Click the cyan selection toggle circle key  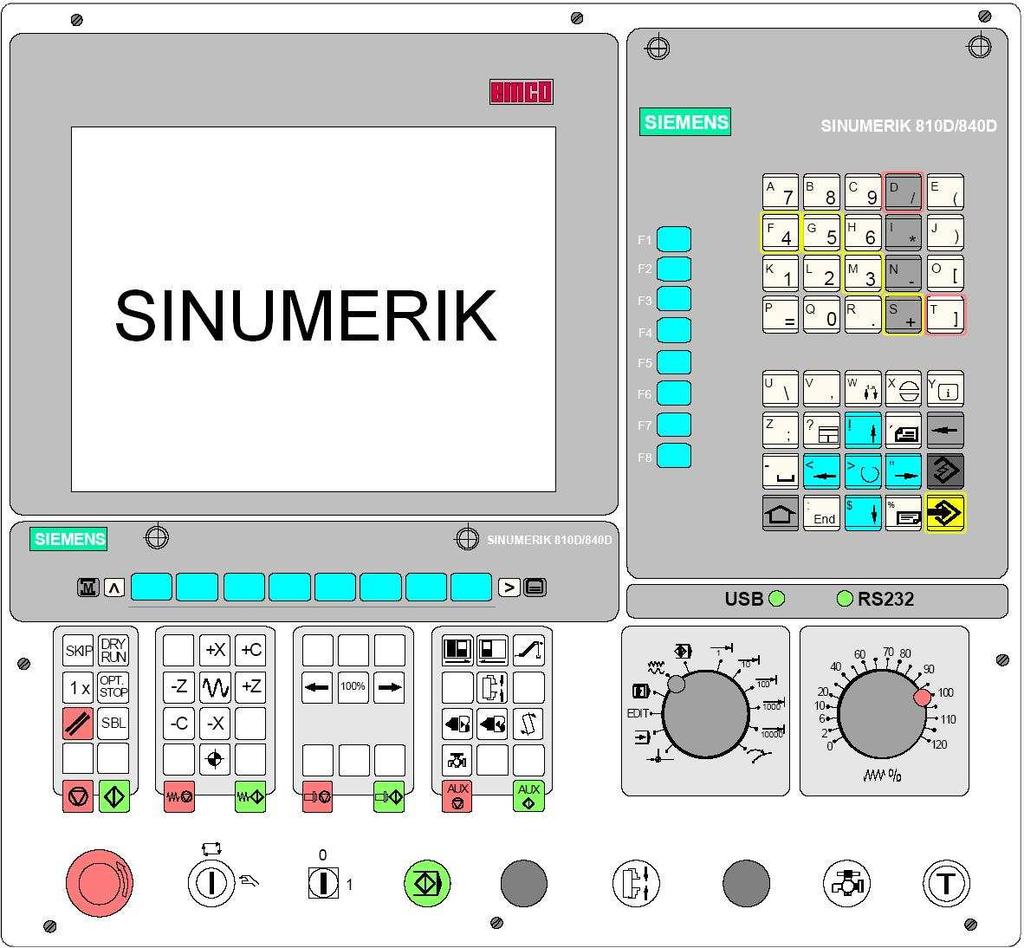click(x=863, y=471)
